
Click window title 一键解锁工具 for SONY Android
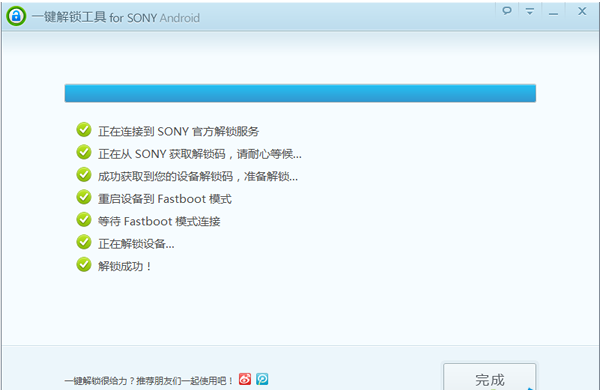pos(116,17)
